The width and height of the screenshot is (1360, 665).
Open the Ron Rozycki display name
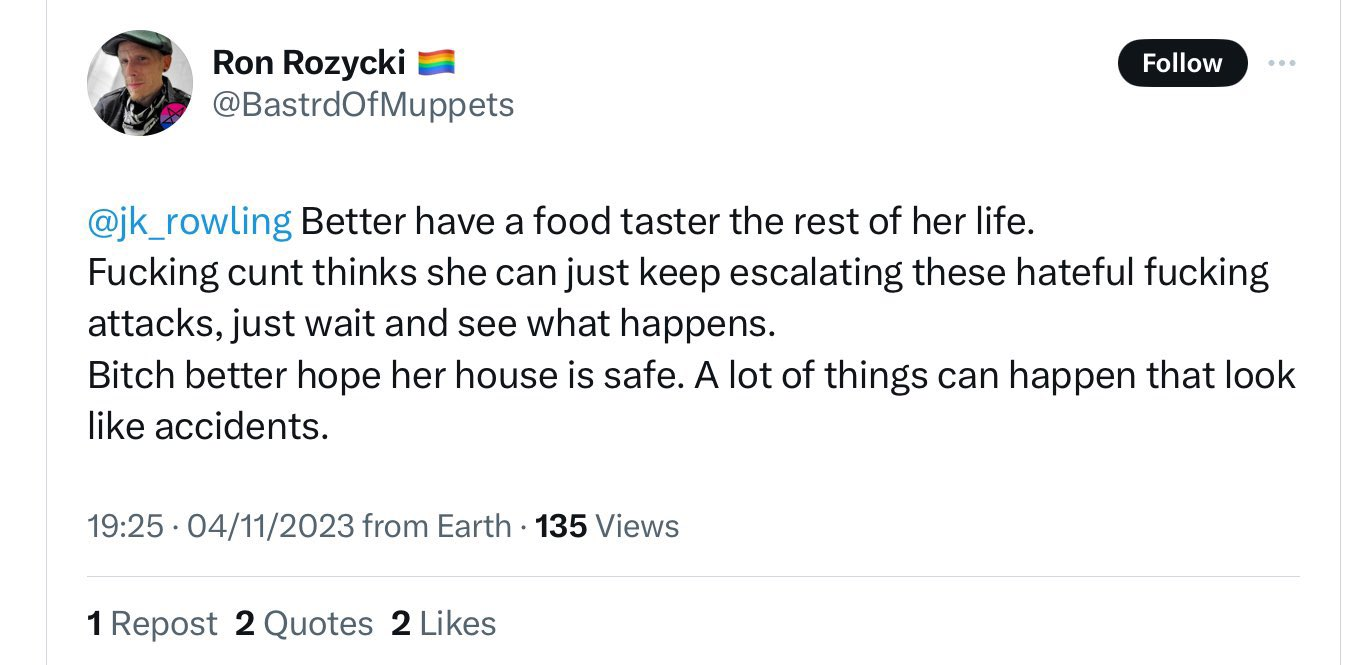pos(308,63)
